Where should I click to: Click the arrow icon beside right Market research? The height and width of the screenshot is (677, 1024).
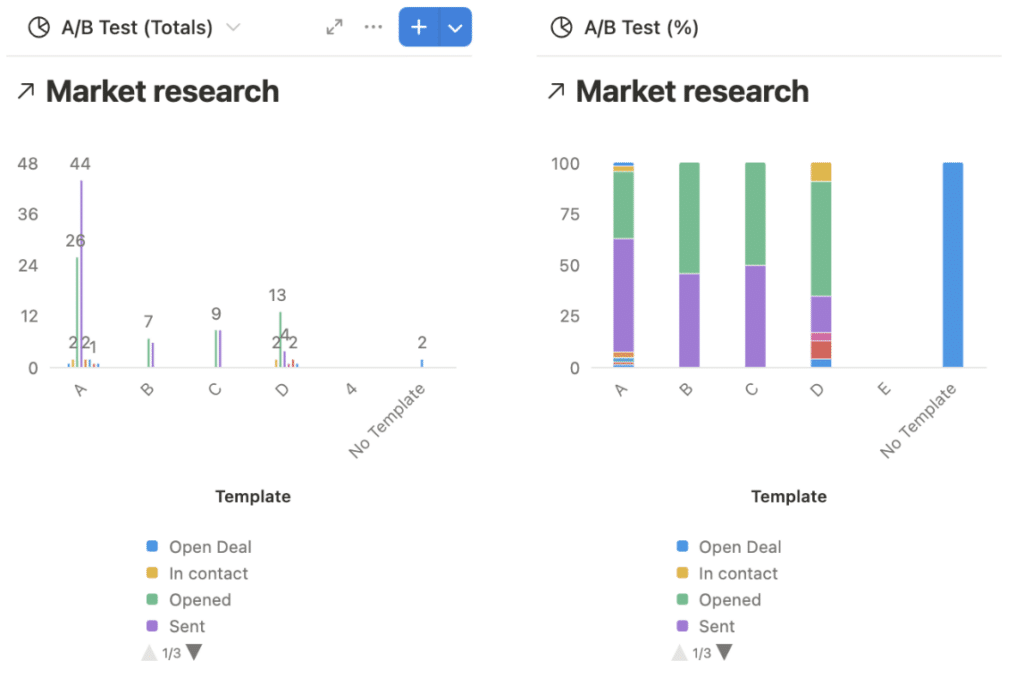point(556,91)
